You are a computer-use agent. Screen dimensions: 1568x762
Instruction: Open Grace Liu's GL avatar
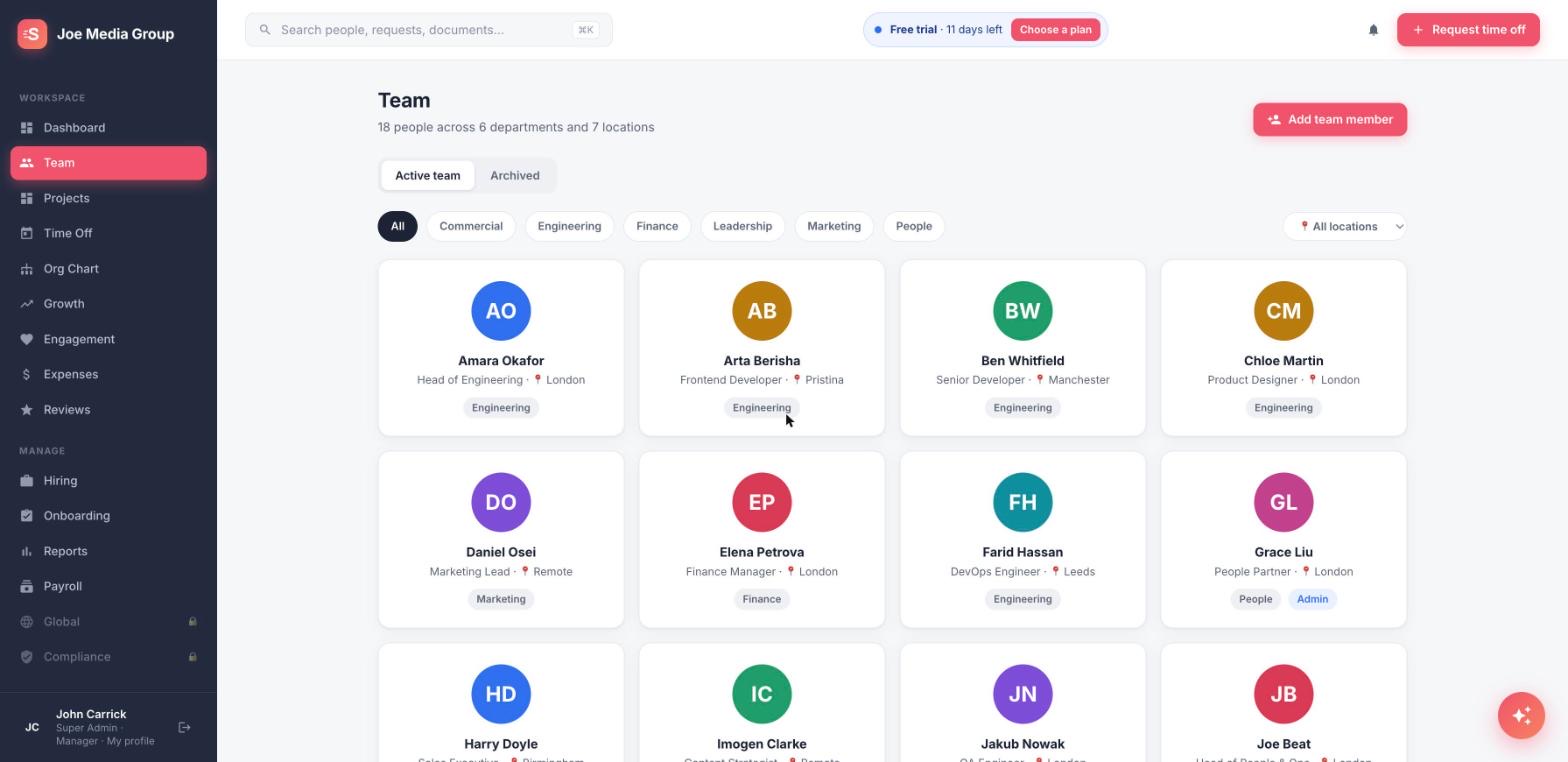1284,502
